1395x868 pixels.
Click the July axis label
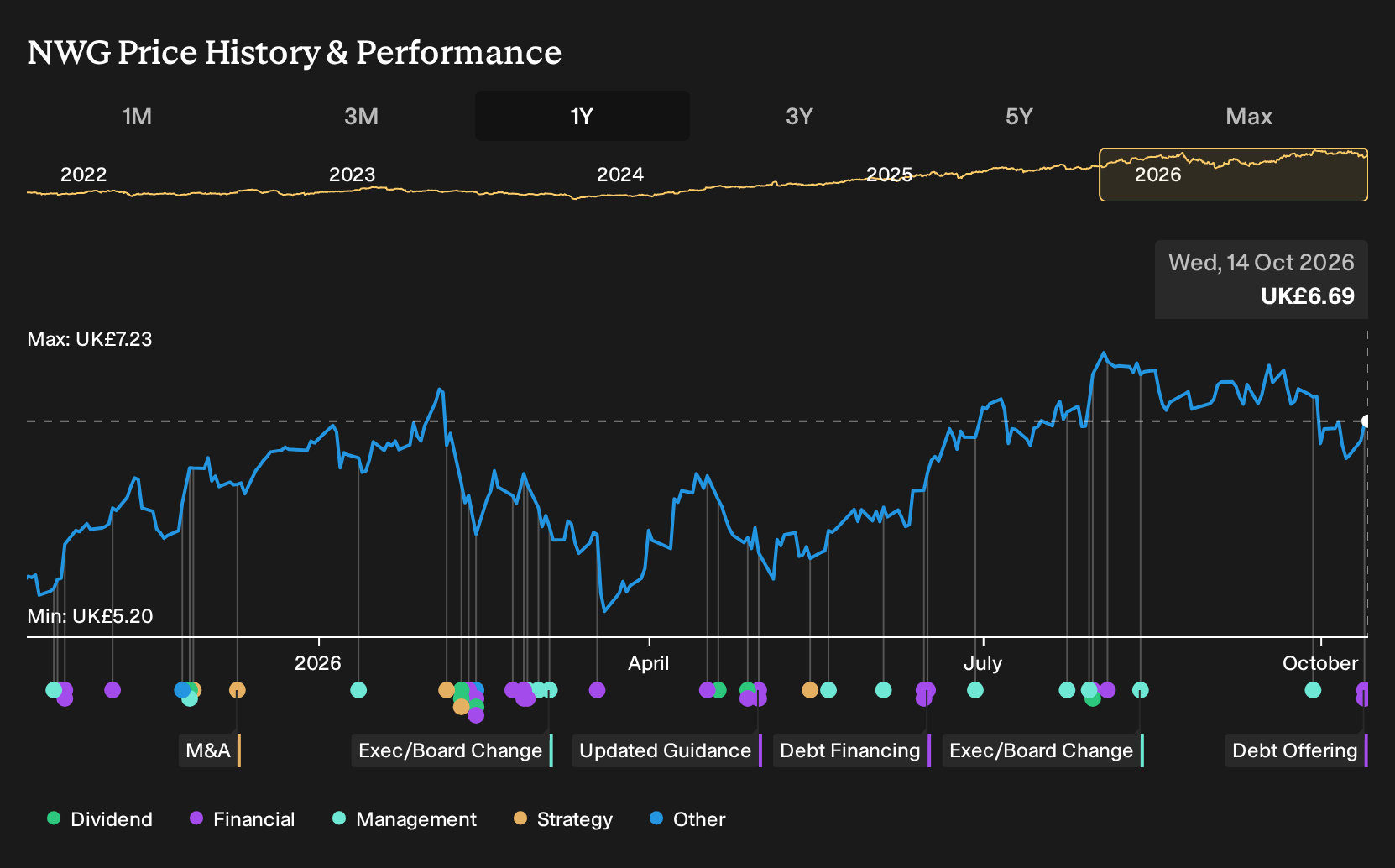[983, 663]
